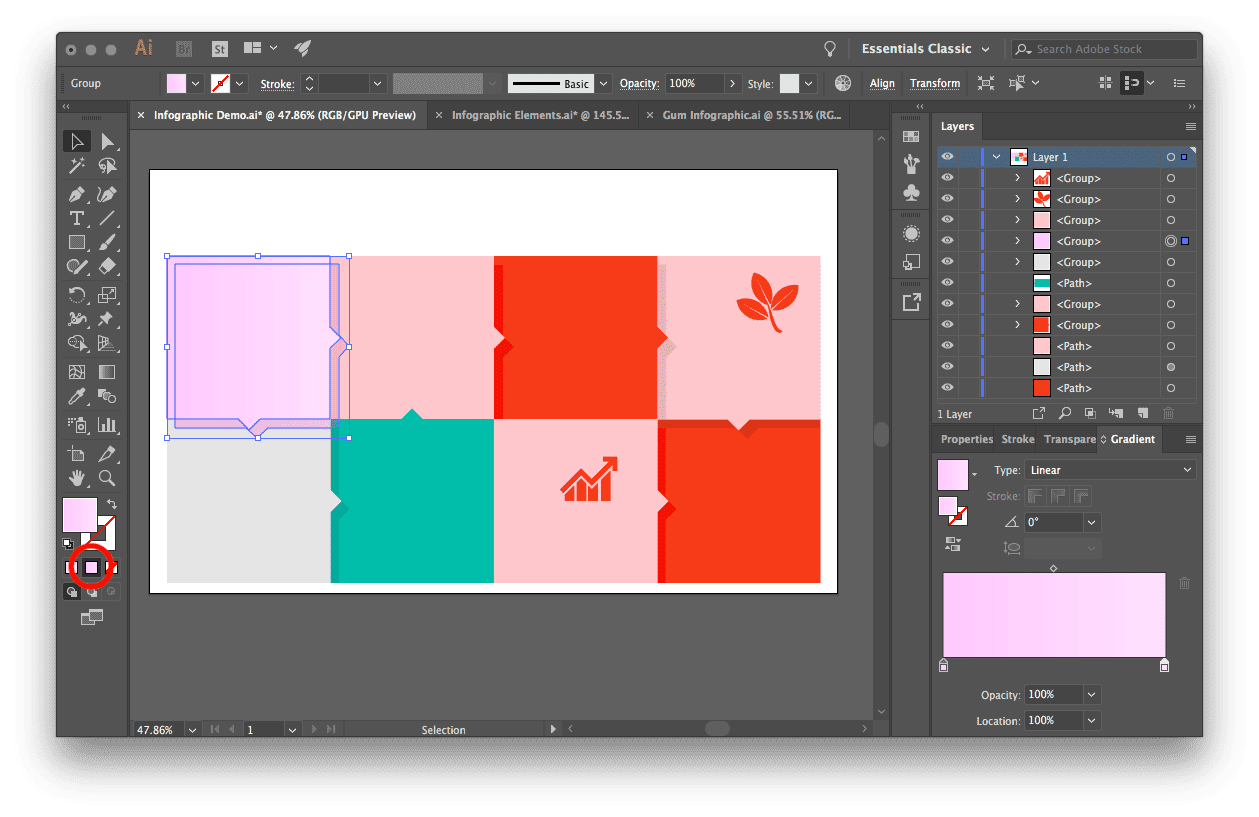Choose the Rectangle tool

[x=76, y=242]
